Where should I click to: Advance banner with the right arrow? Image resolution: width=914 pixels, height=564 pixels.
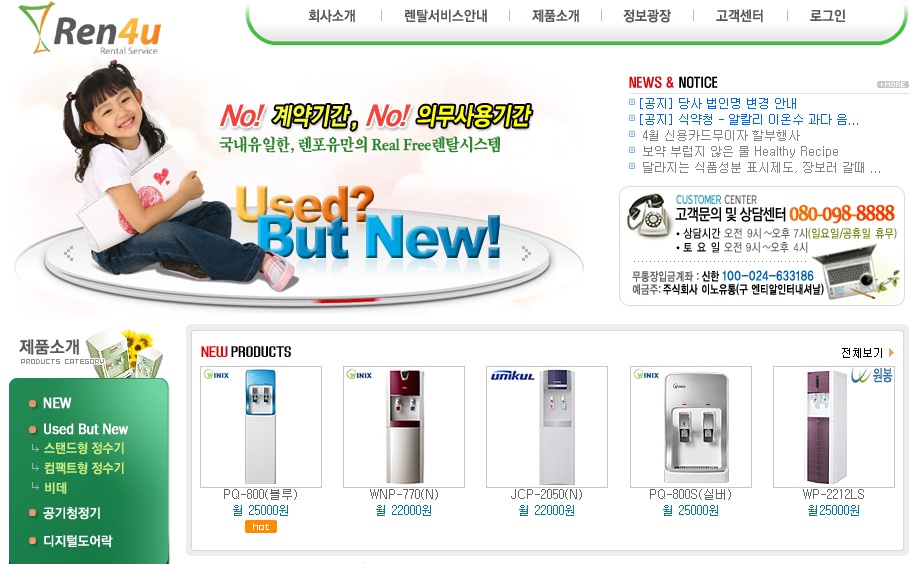526,253
